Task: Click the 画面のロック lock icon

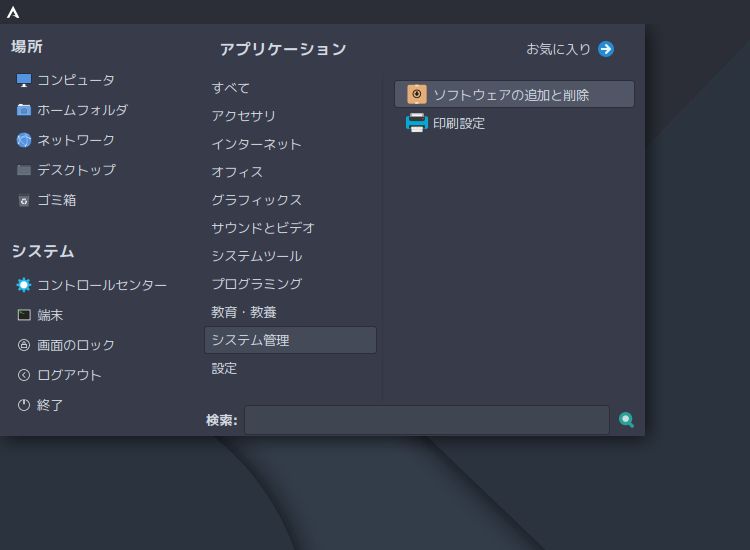Action: coord(24,345)
